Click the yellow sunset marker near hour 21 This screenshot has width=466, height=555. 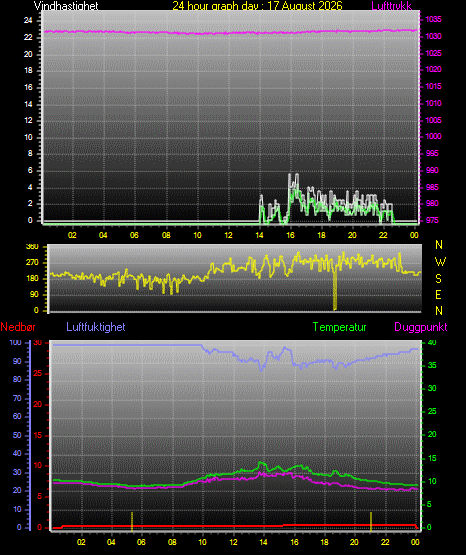pos(371,521)
